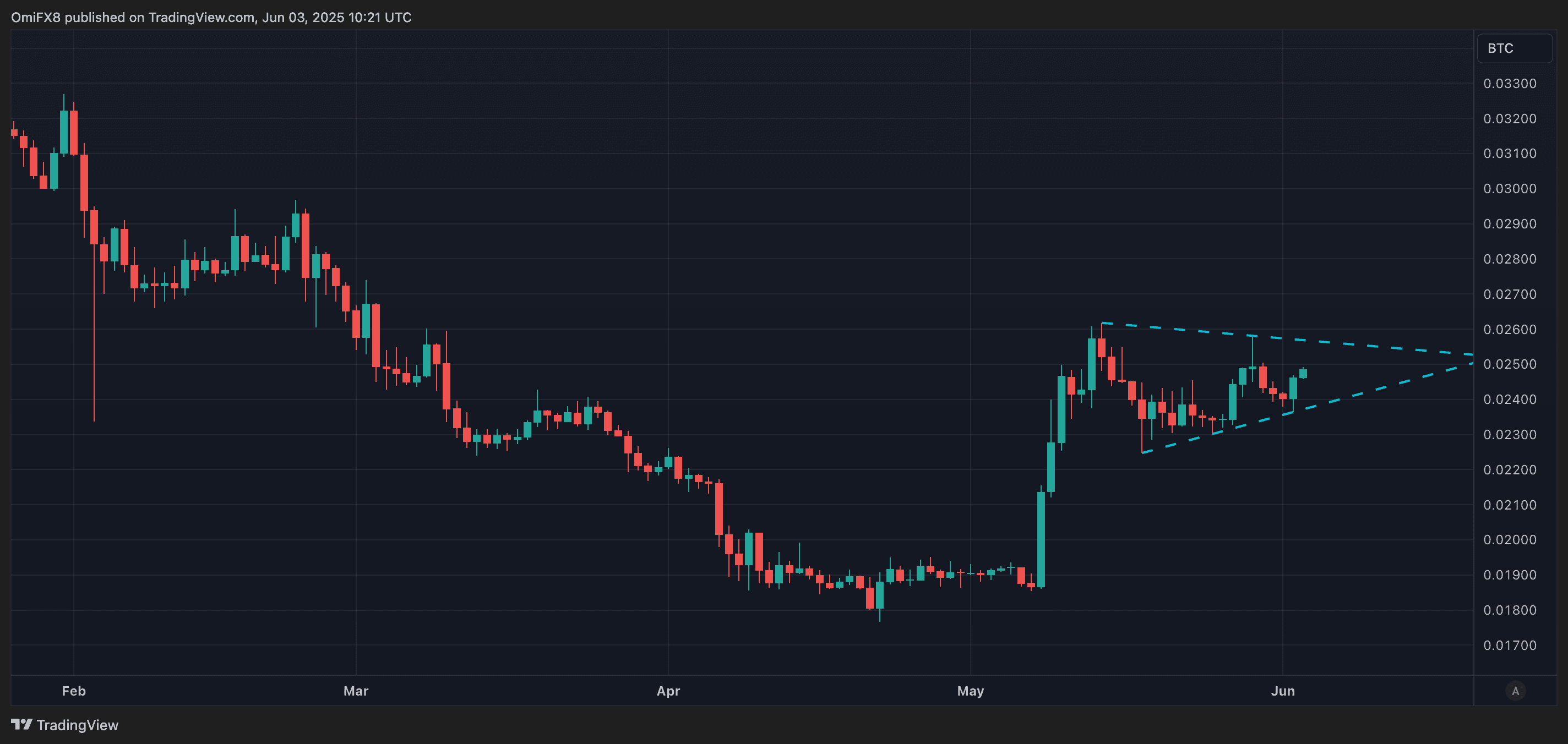Click the long-wick red candle in early February
Screen dimensions: 1568x744
tap(94, 226)
